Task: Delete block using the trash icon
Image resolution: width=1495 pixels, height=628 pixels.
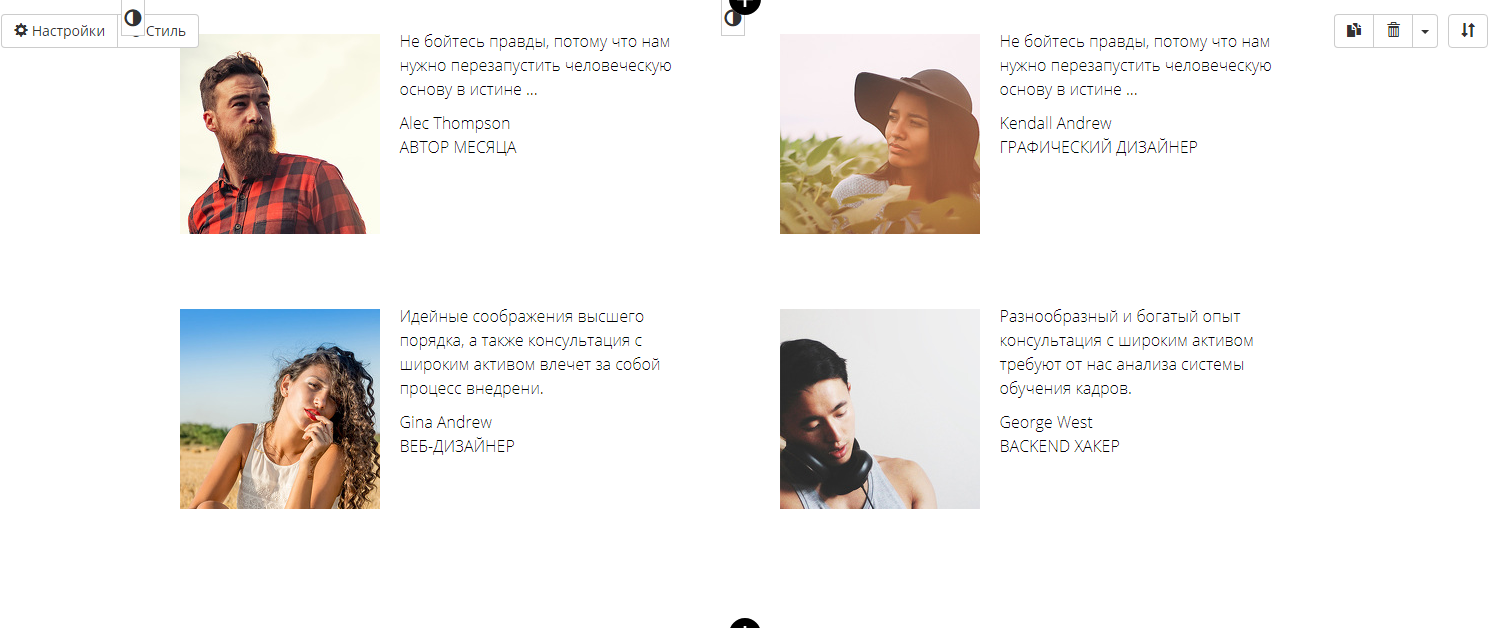Action: (x=1393, y=31)
